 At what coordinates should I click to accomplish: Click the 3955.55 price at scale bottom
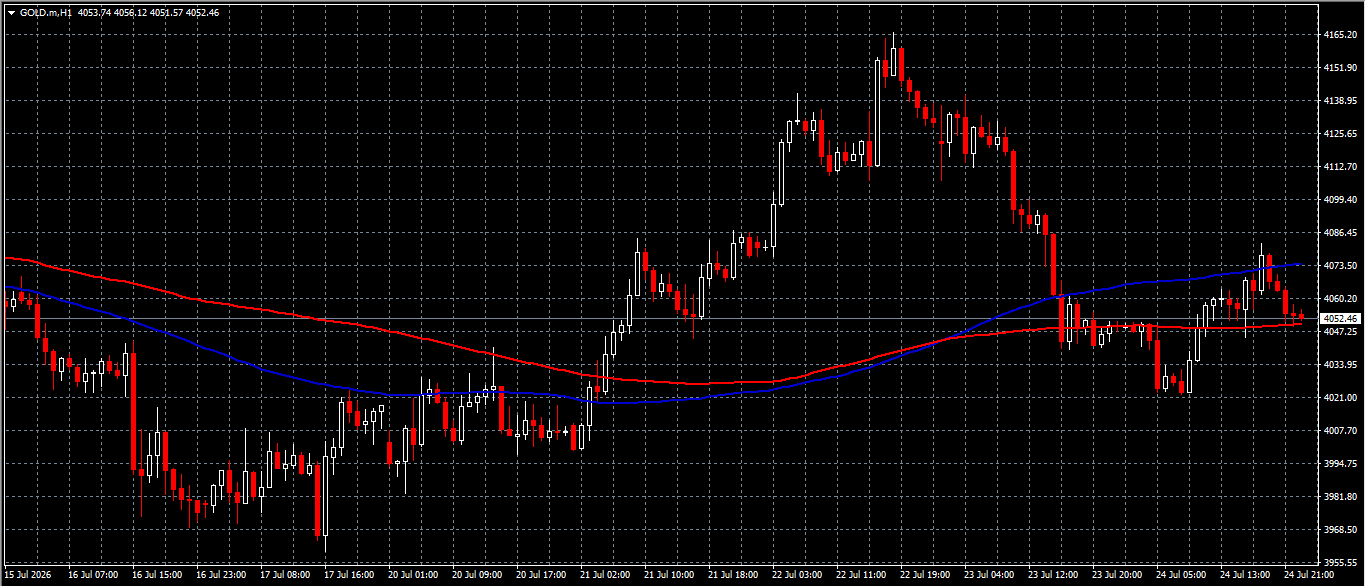1339,562
